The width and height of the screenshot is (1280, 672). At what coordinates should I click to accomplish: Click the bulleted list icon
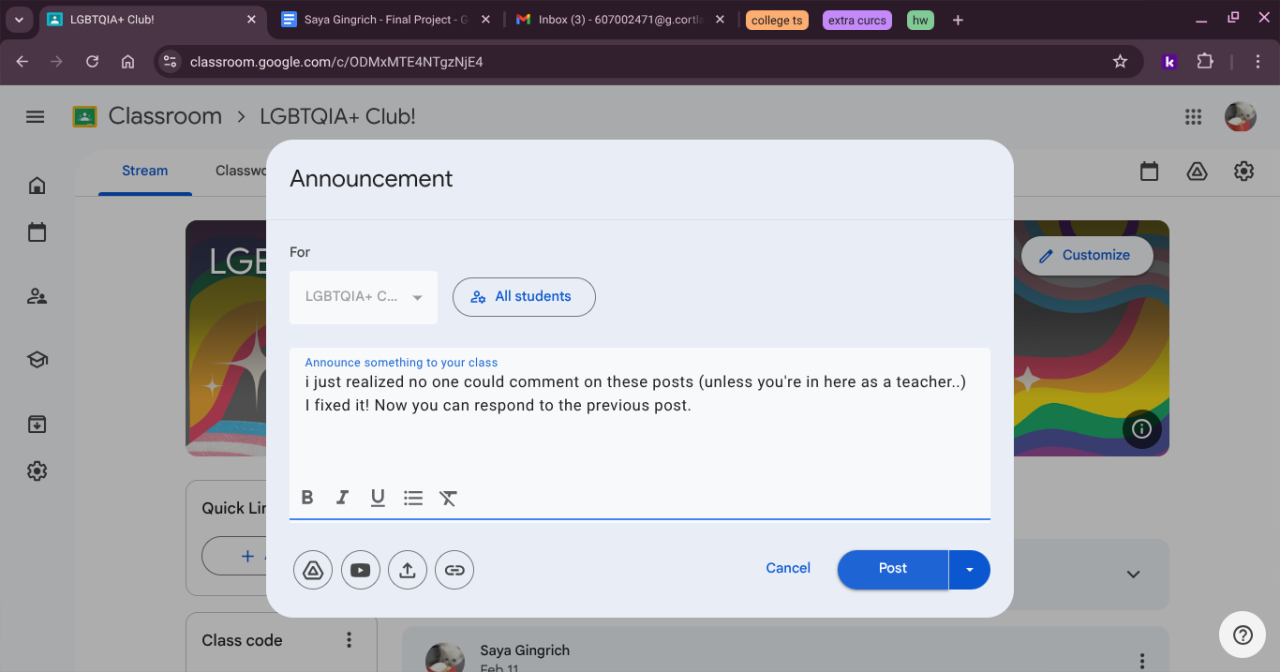point(413,498)
